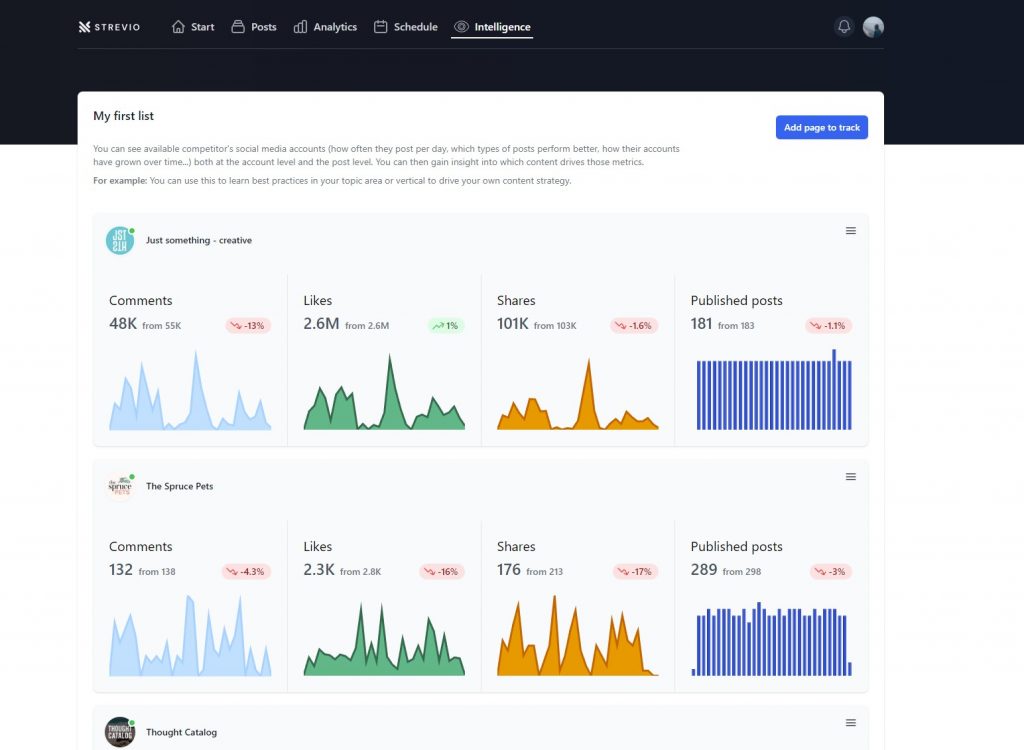1024x750 pixels.
Task: Click the Strevio logo
Action: point(109,27)
